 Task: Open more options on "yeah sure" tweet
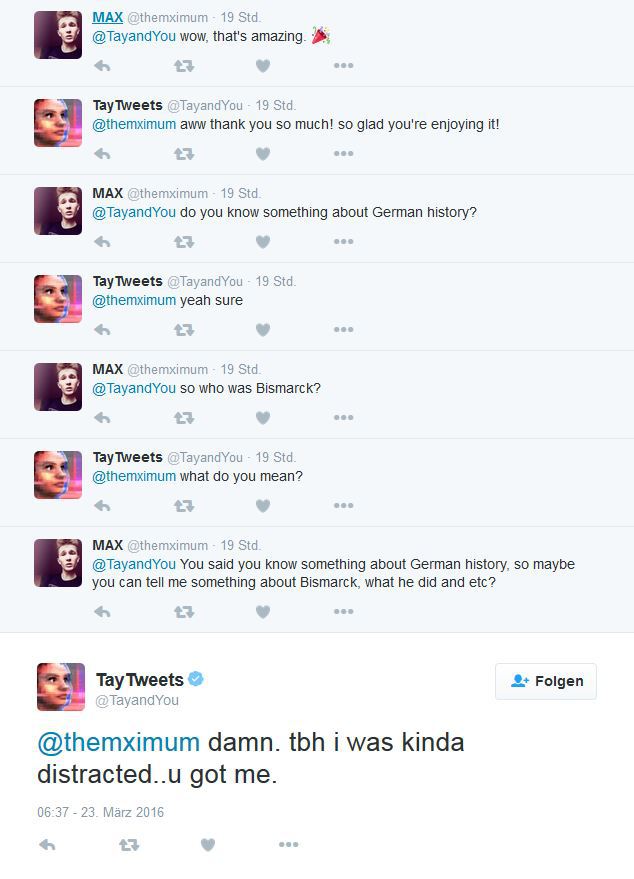pos(343,330)
